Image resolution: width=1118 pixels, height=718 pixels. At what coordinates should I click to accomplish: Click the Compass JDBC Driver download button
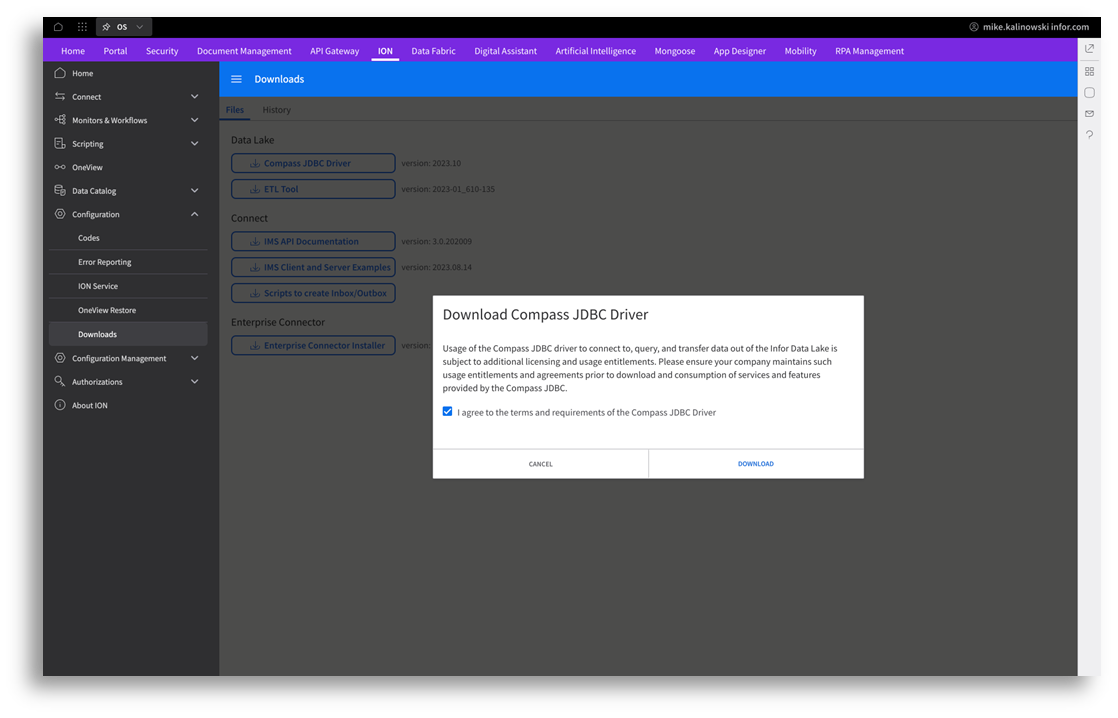[313, 163]
